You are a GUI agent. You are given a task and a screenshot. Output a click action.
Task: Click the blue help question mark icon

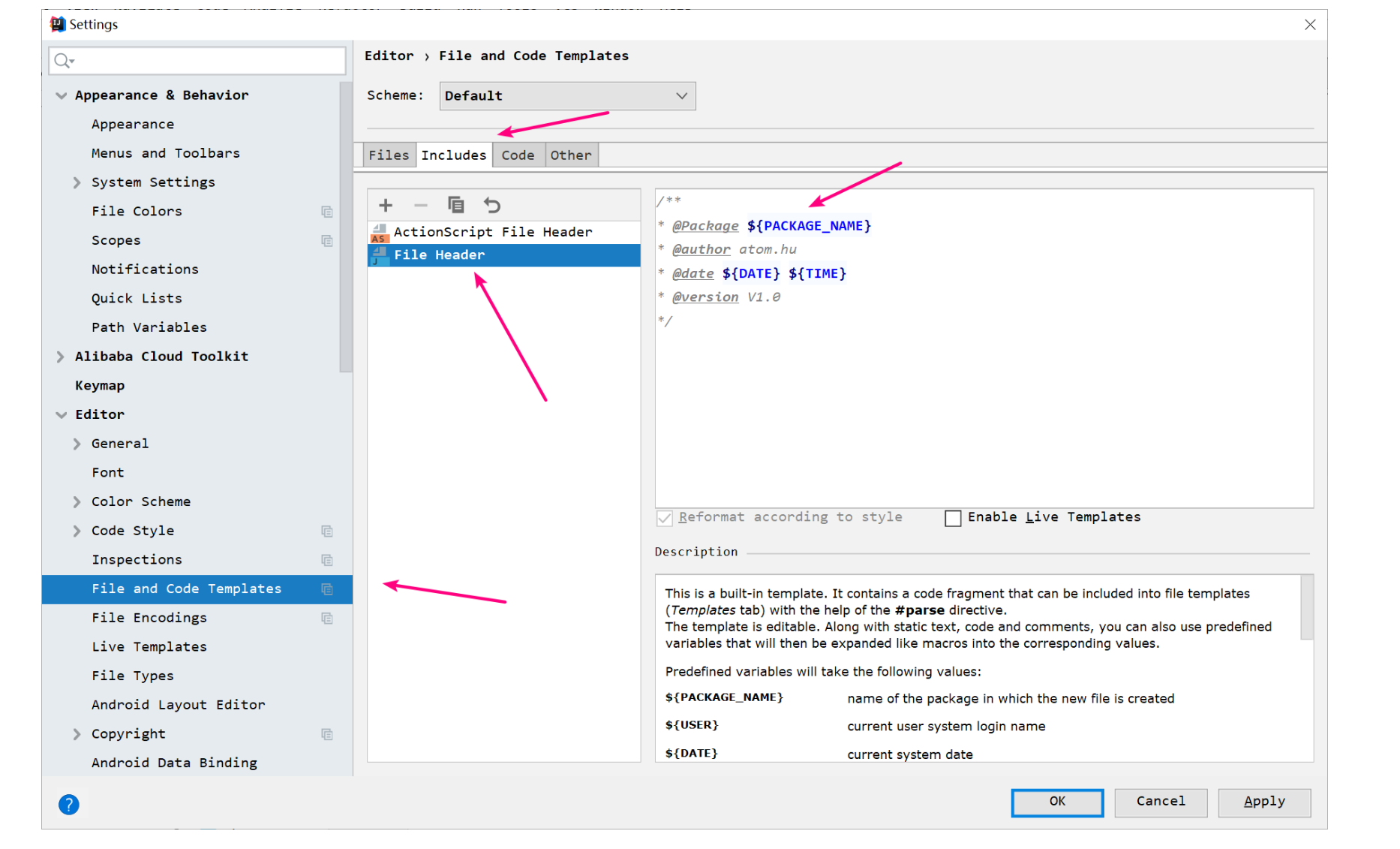tap(69, 805)
